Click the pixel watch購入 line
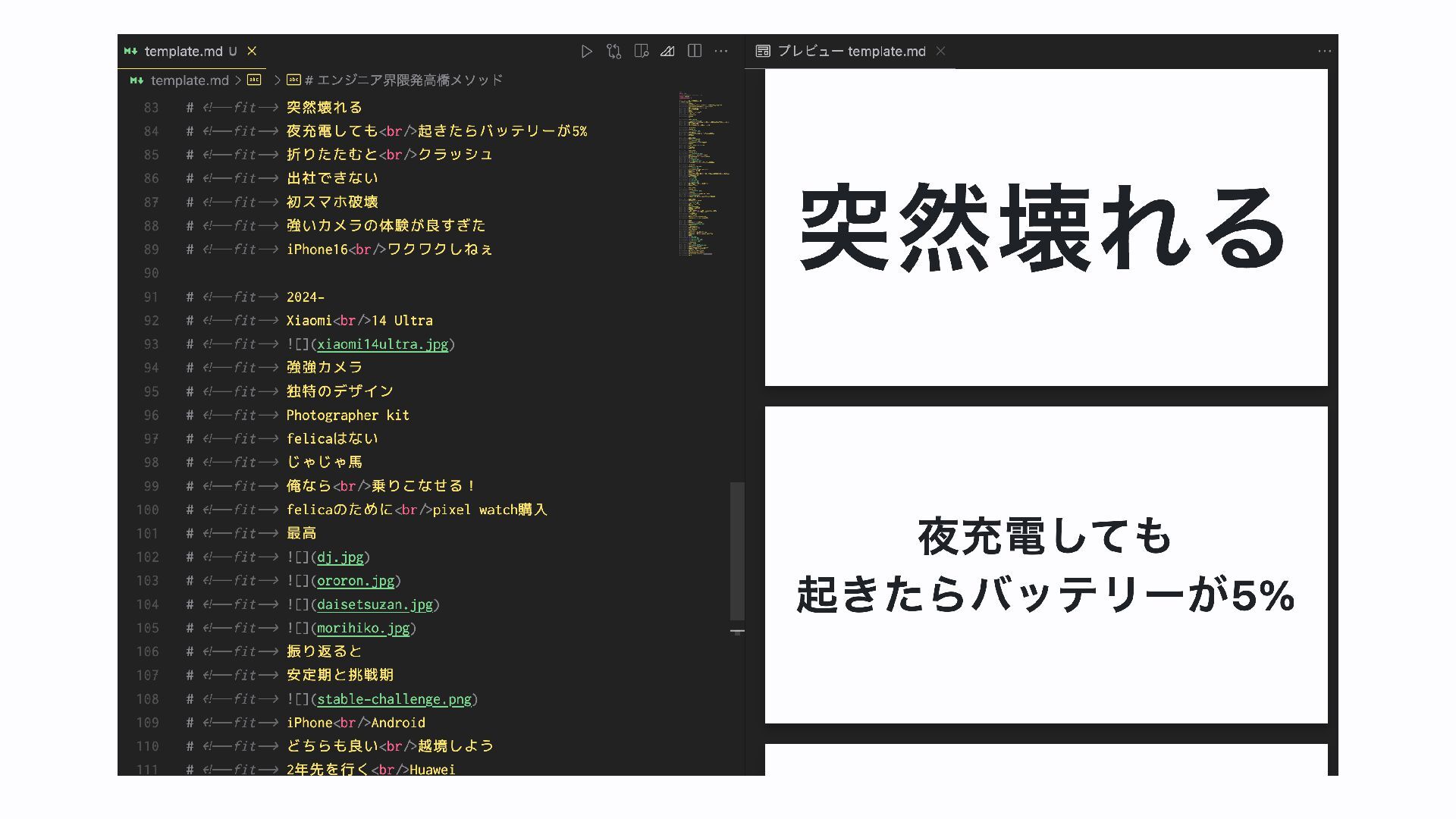1456x819 pixels. [x=417, y=510]
